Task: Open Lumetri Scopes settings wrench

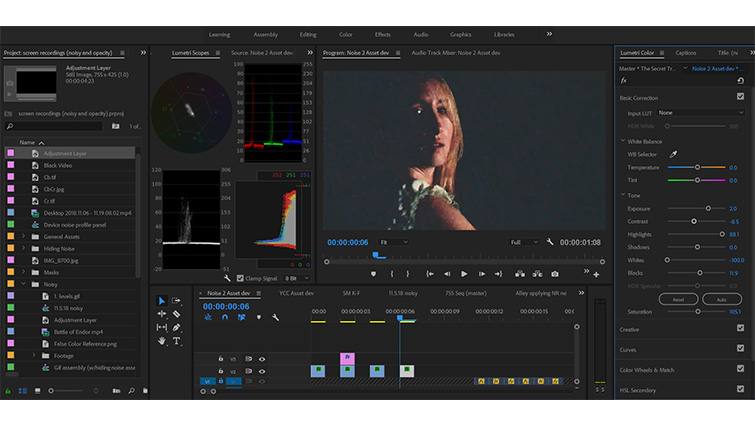Action: 227,278
